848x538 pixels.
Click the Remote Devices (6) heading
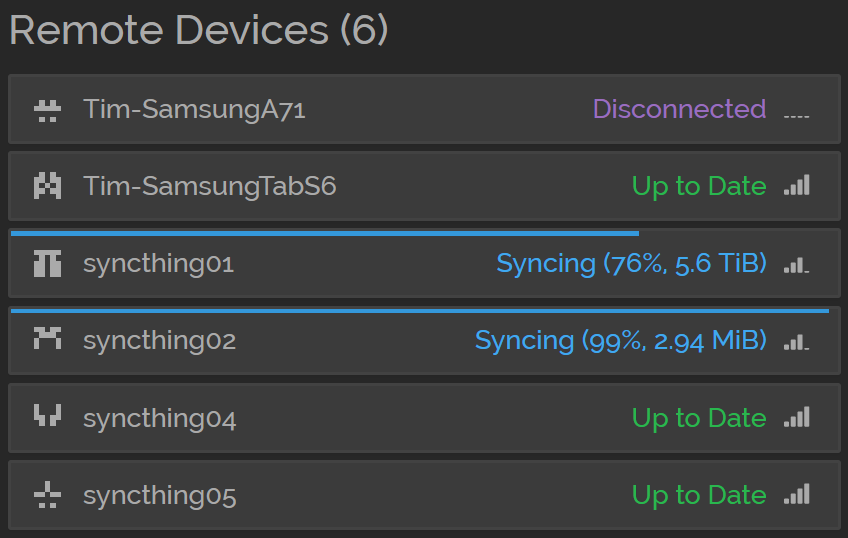(198, 30)
